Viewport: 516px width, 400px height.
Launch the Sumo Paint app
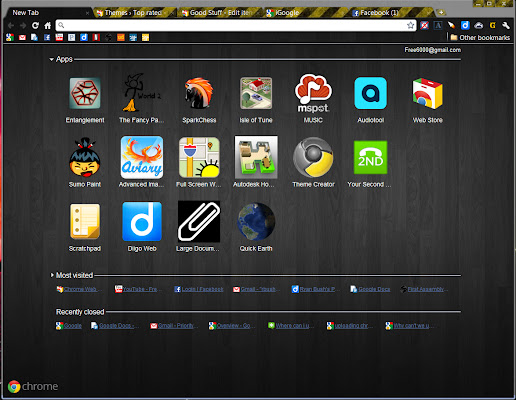(x=85, y=157)
